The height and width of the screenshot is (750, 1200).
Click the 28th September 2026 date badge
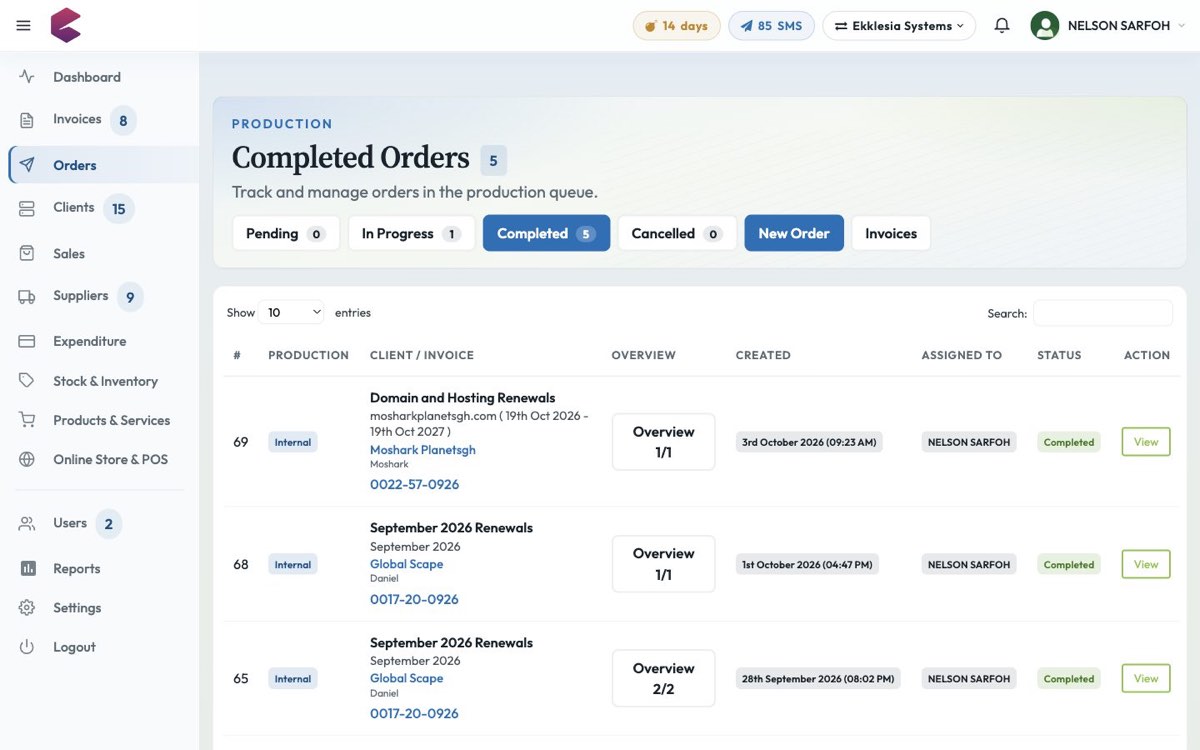click(x=817, y=678)
